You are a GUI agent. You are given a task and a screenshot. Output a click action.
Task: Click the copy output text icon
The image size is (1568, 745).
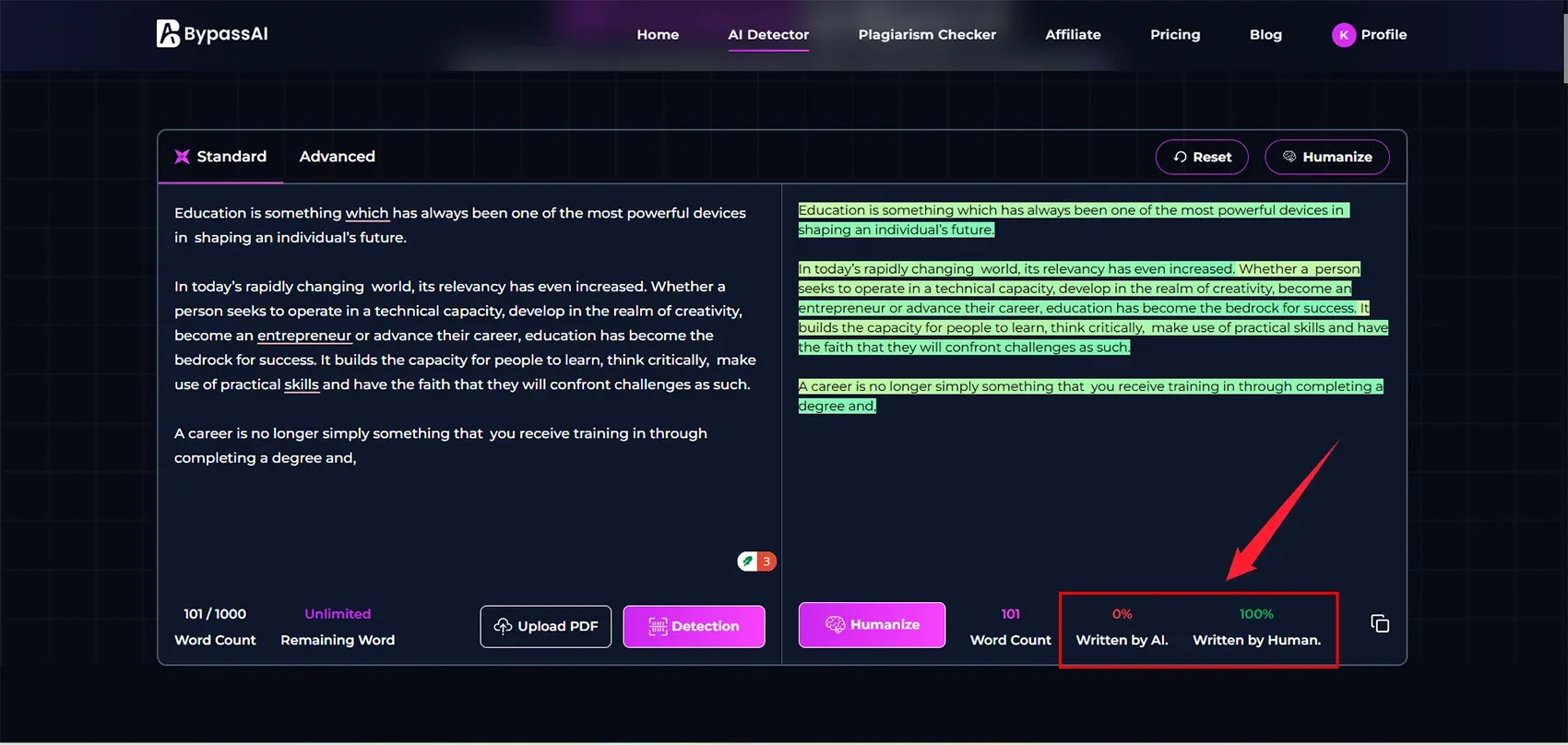click(1380, 624)
